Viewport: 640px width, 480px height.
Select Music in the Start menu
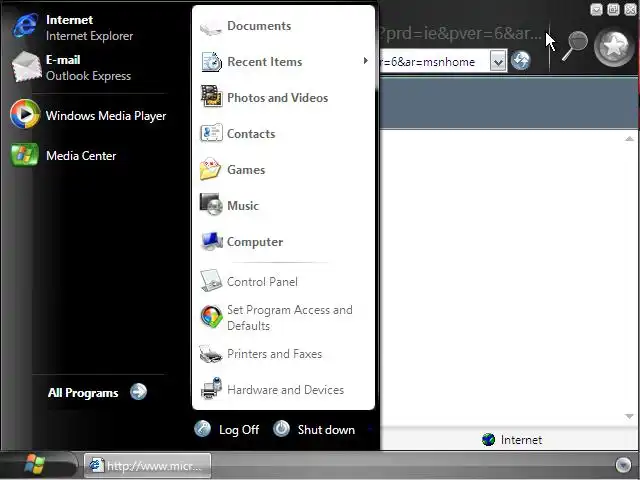283,205
